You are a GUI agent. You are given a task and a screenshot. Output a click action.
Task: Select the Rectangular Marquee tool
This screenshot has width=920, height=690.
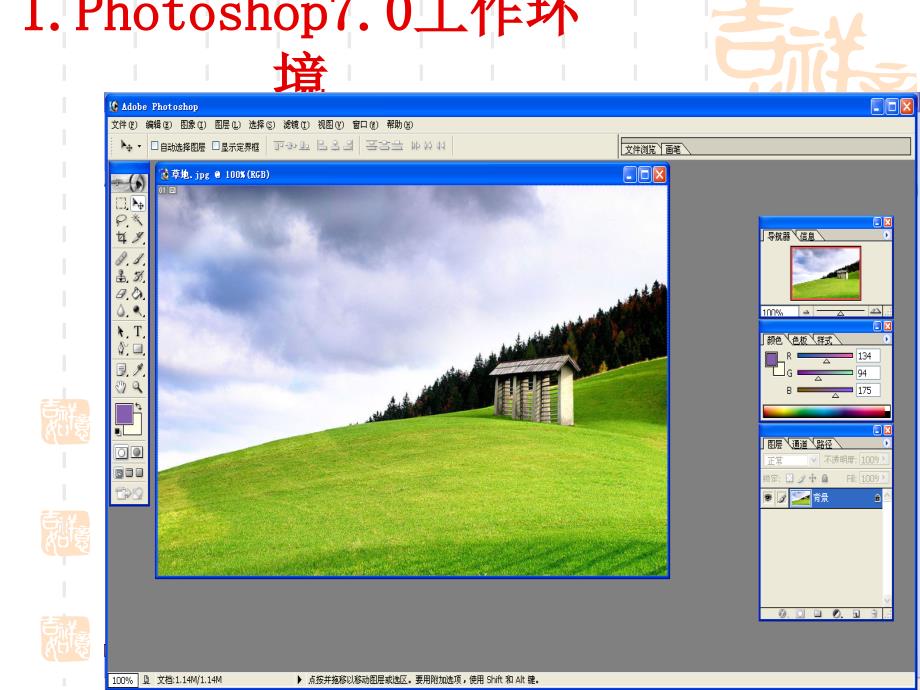pyautogui.click(x=121, y=204)
